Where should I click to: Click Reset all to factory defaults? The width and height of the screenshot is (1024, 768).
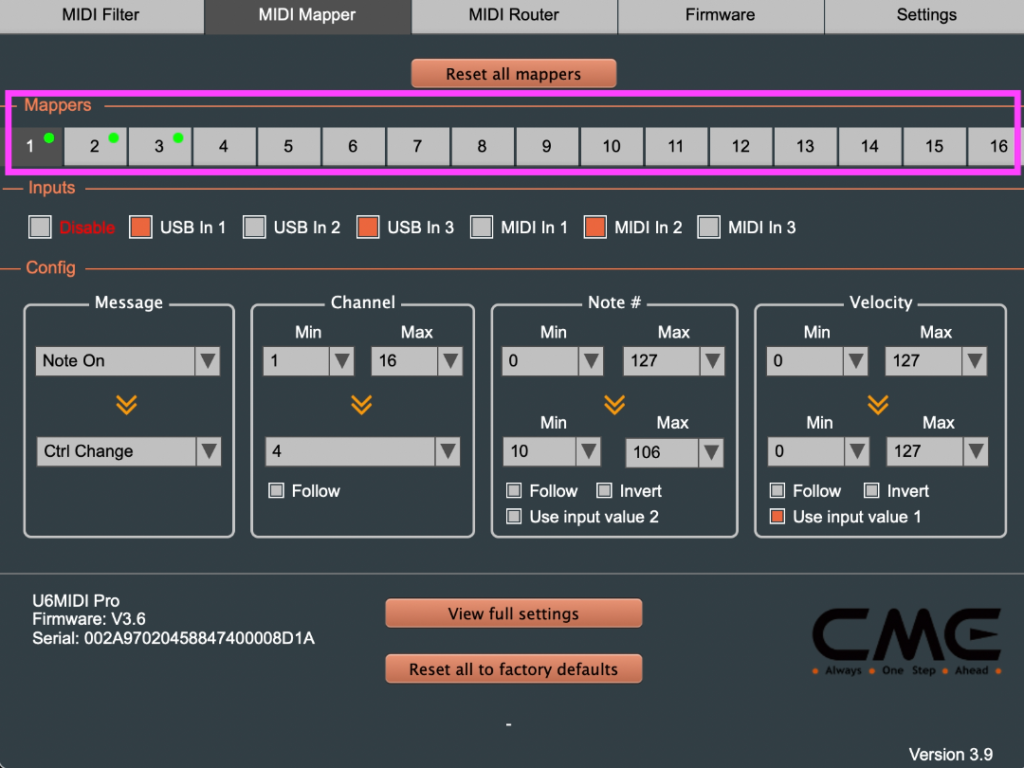pyautogui.click(x=513, y=668)
